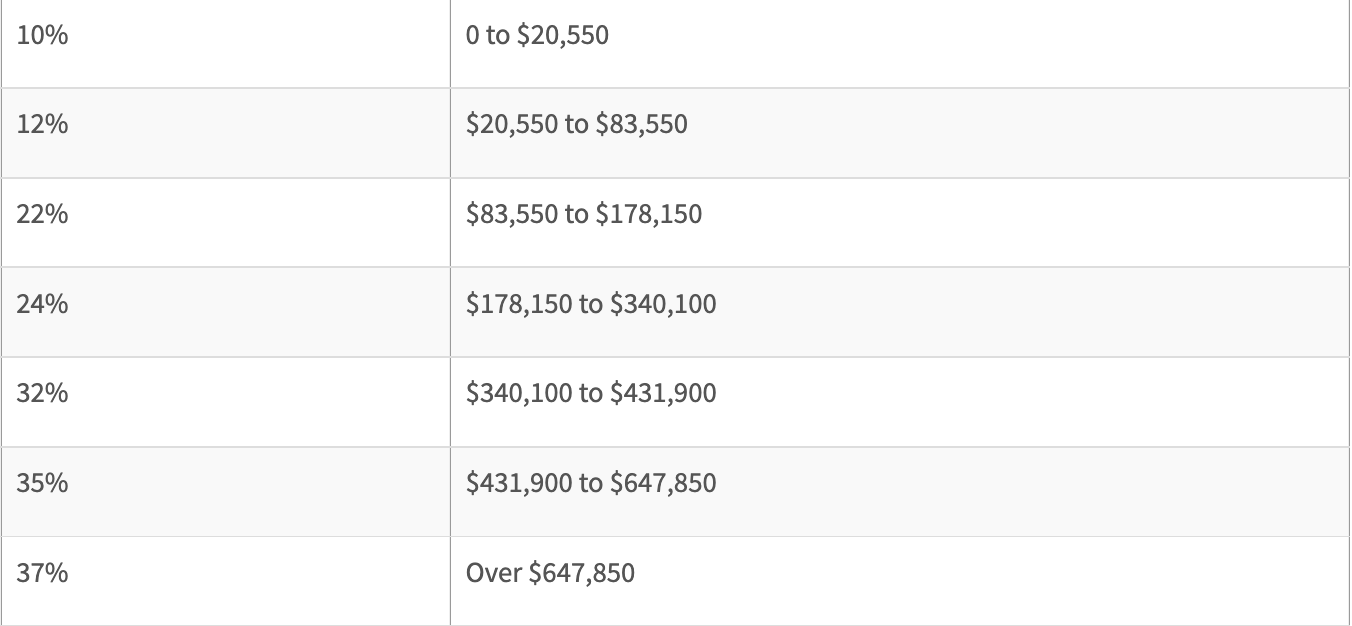Click the '$340,100 to $431,900' income range
Viewport: 1352px width, 626px height.
[x=591, y=393]
